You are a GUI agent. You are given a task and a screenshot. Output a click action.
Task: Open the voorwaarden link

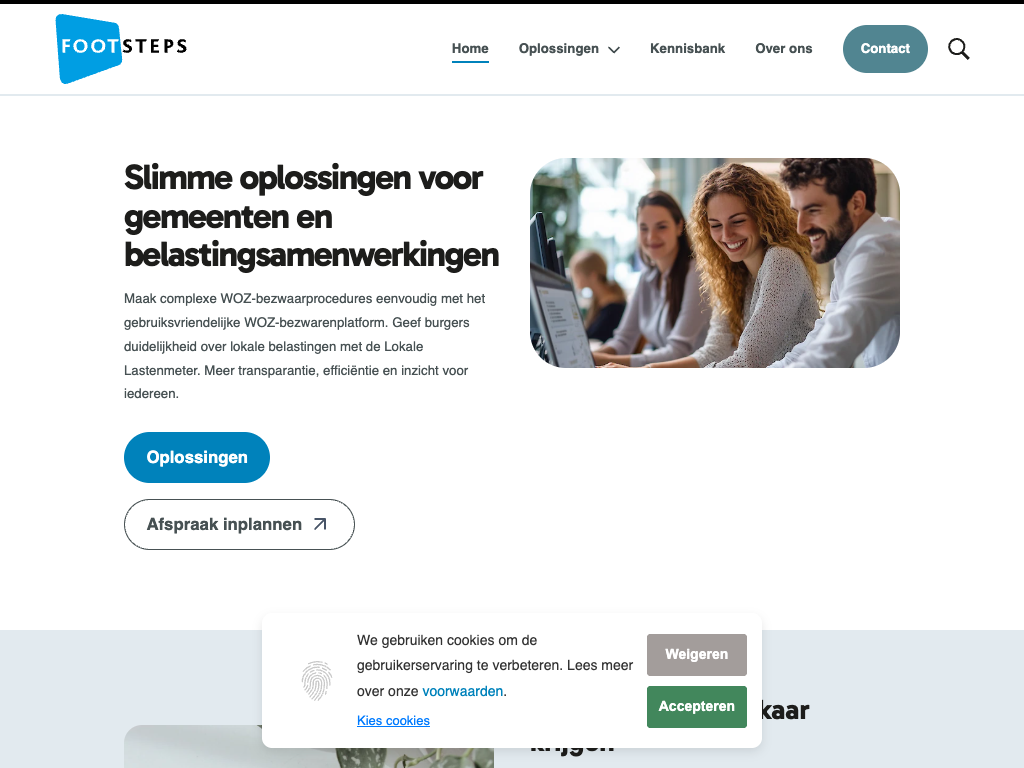462,691
